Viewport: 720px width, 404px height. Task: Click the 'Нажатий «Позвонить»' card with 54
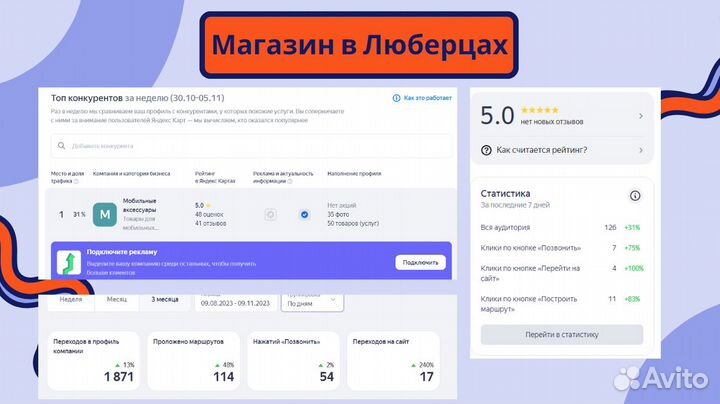(x=293, y=361)
